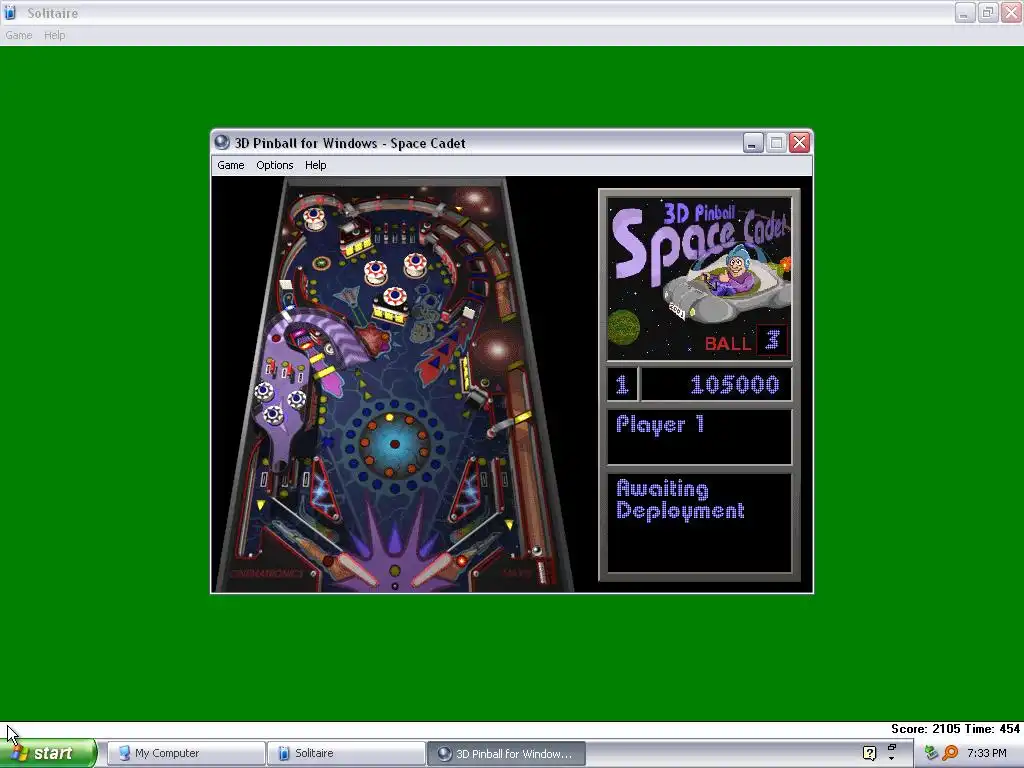Click the language bar help icon

point(869,753)
